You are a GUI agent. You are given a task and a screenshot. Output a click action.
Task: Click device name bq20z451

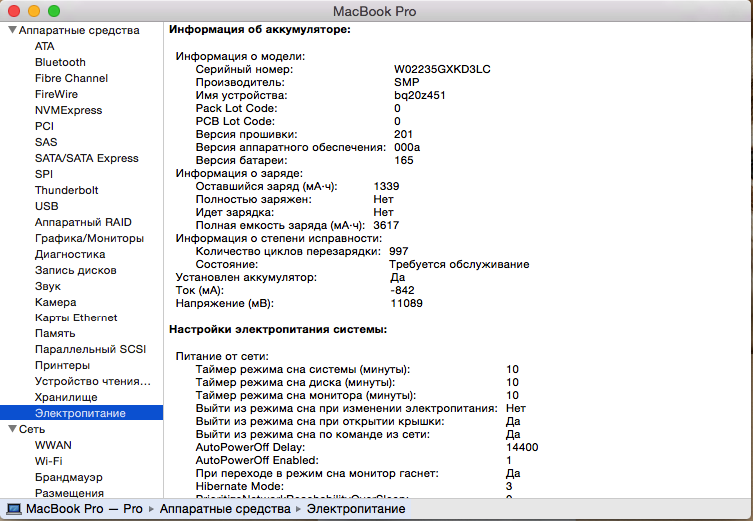tap(420, 95)
